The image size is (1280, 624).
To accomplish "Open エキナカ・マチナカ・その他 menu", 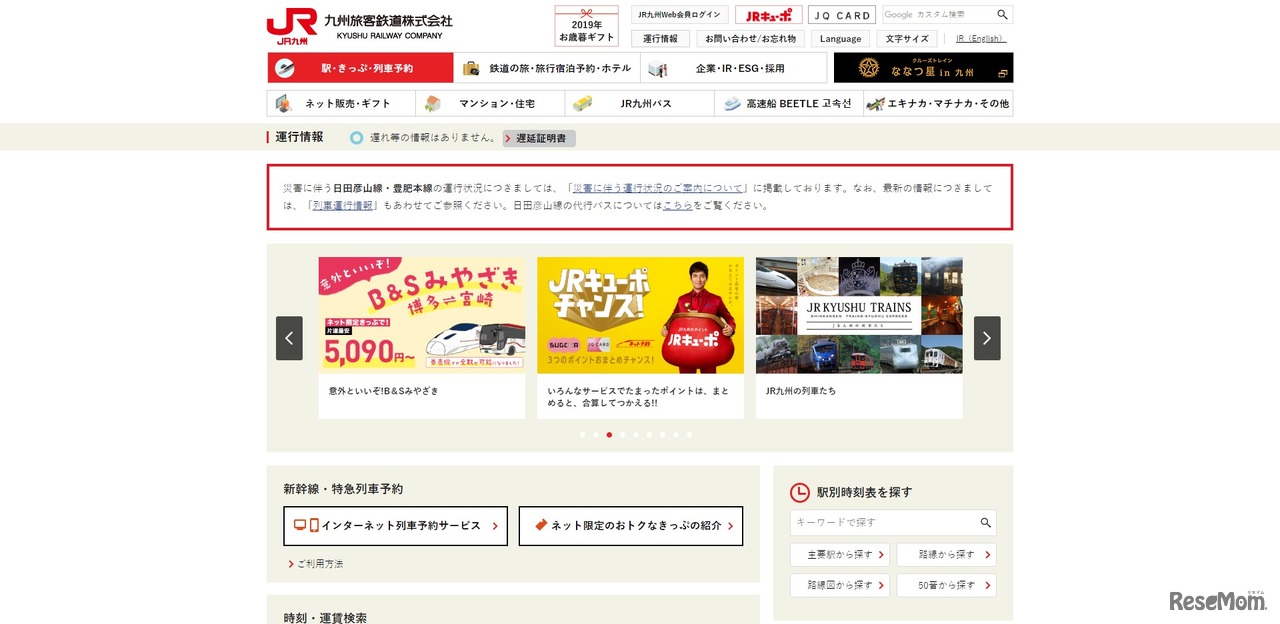I will 938,103.
